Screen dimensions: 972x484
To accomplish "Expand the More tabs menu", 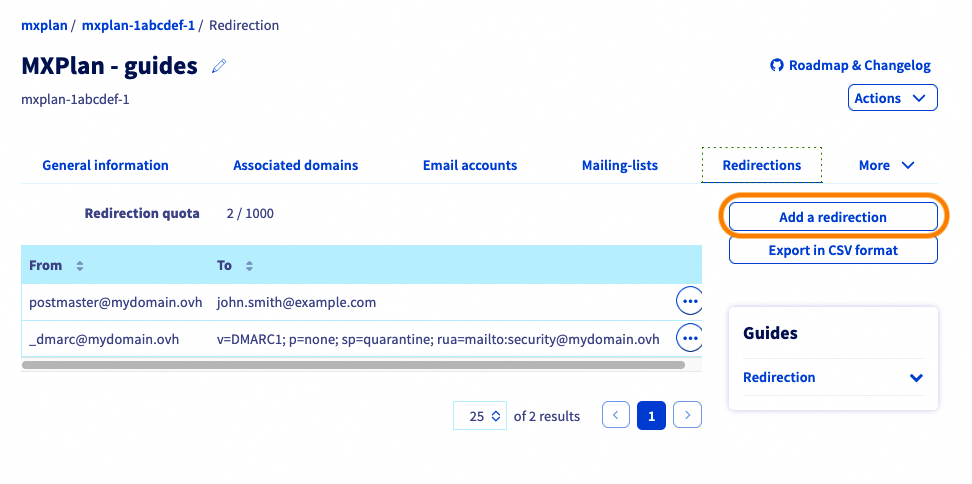I will [x=886, y=165].
